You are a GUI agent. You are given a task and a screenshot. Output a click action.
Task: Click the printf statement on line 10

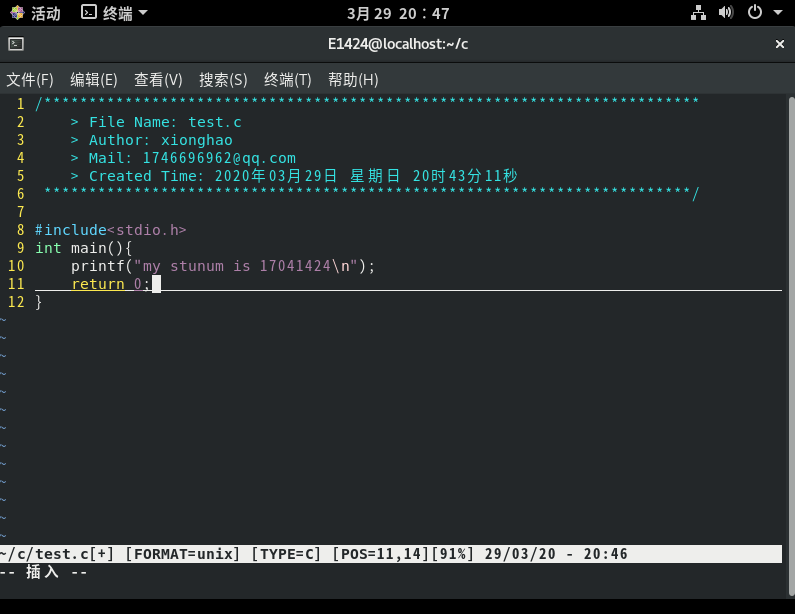pyautogui.click(x=223, y=266)
